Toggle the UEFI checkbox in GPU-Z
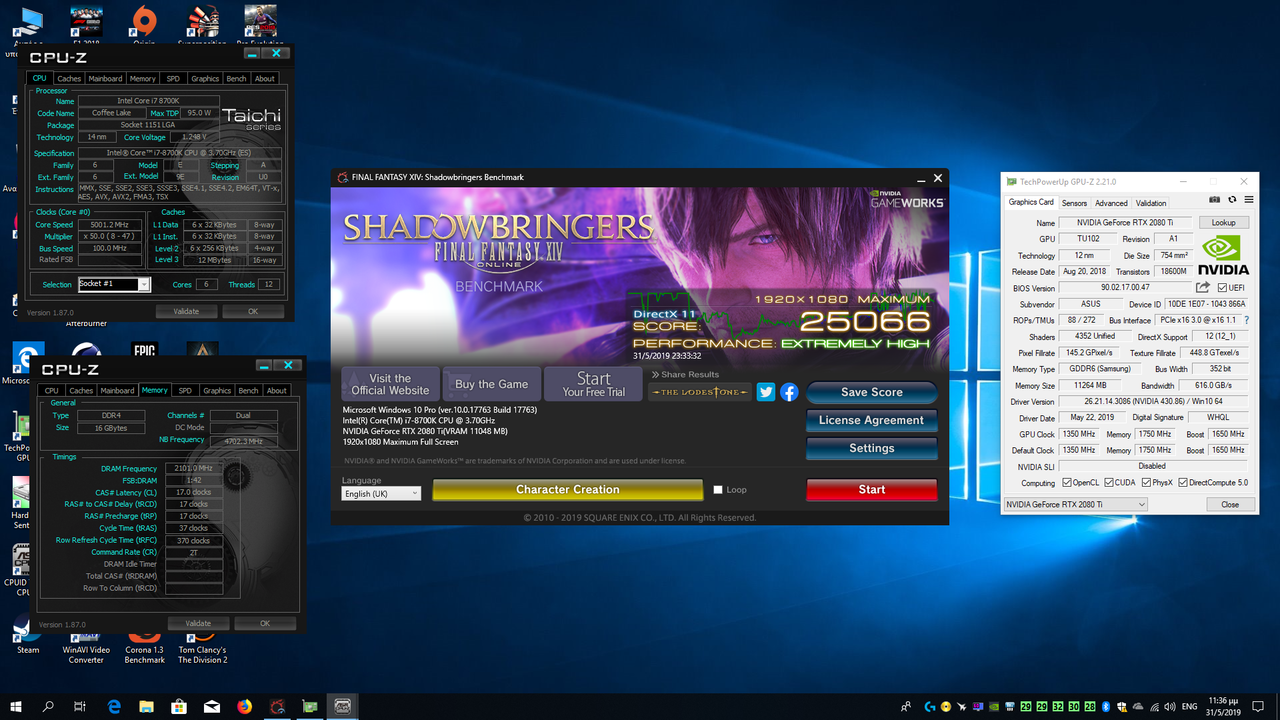Image resolution: width=1280 pixels, height=720 pixels. [x=1222, y=288]
